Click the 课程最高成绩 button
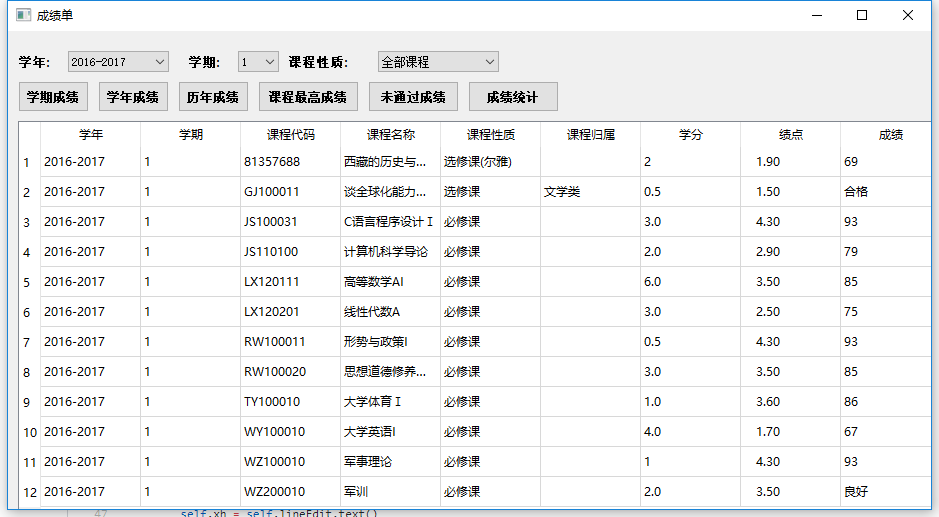This screenshot has height=517, width=939. pos(308,97)
